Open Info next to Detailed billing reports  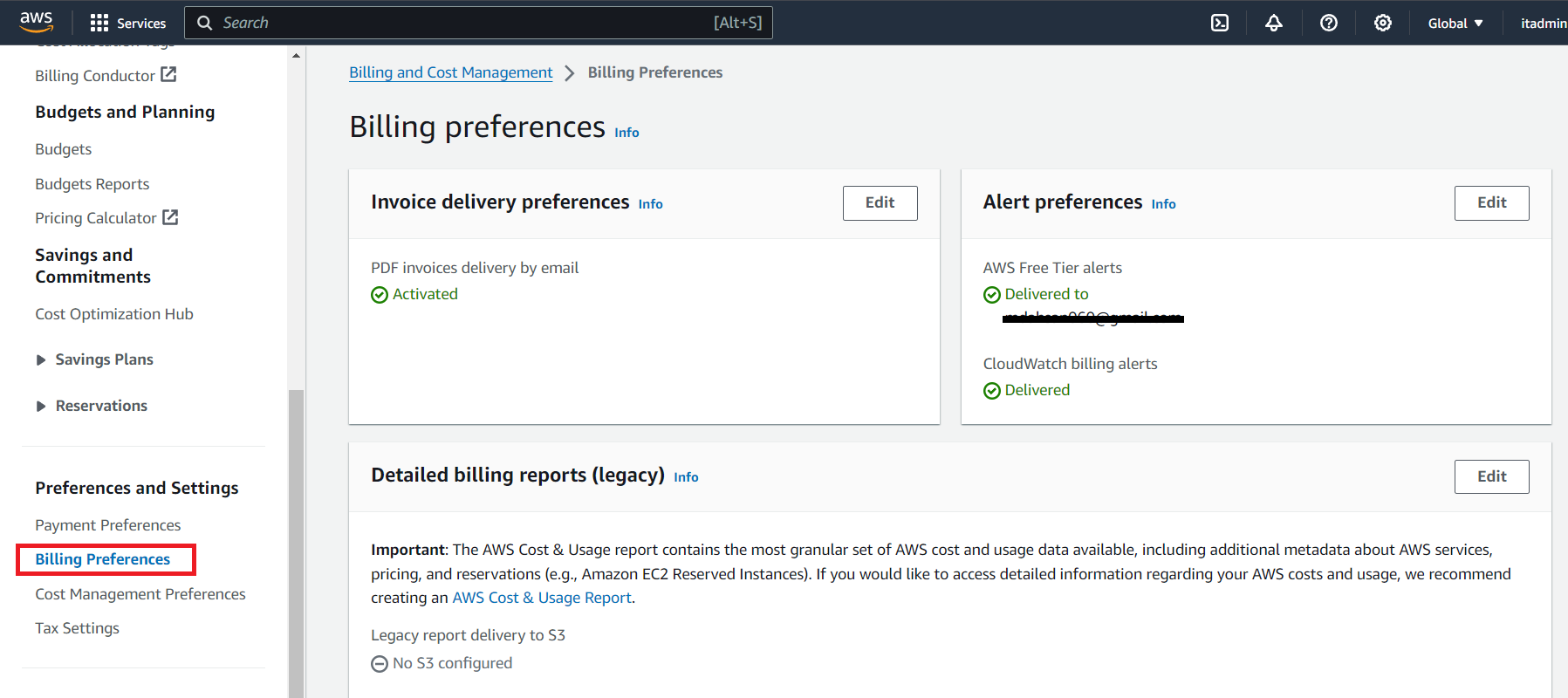(x=686, y=477)
